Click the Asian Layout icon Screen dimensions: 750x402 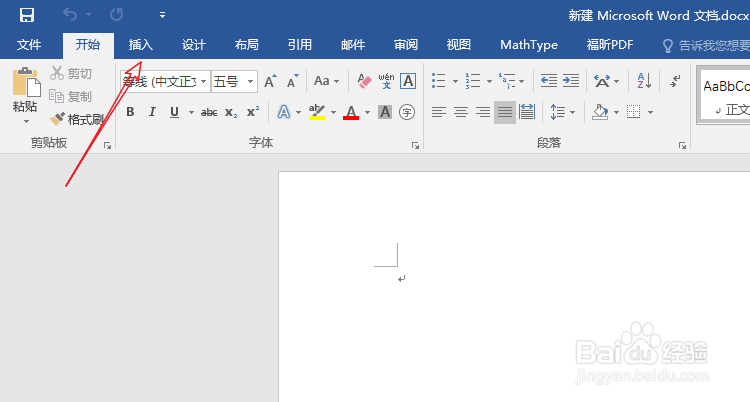(602, 81)
